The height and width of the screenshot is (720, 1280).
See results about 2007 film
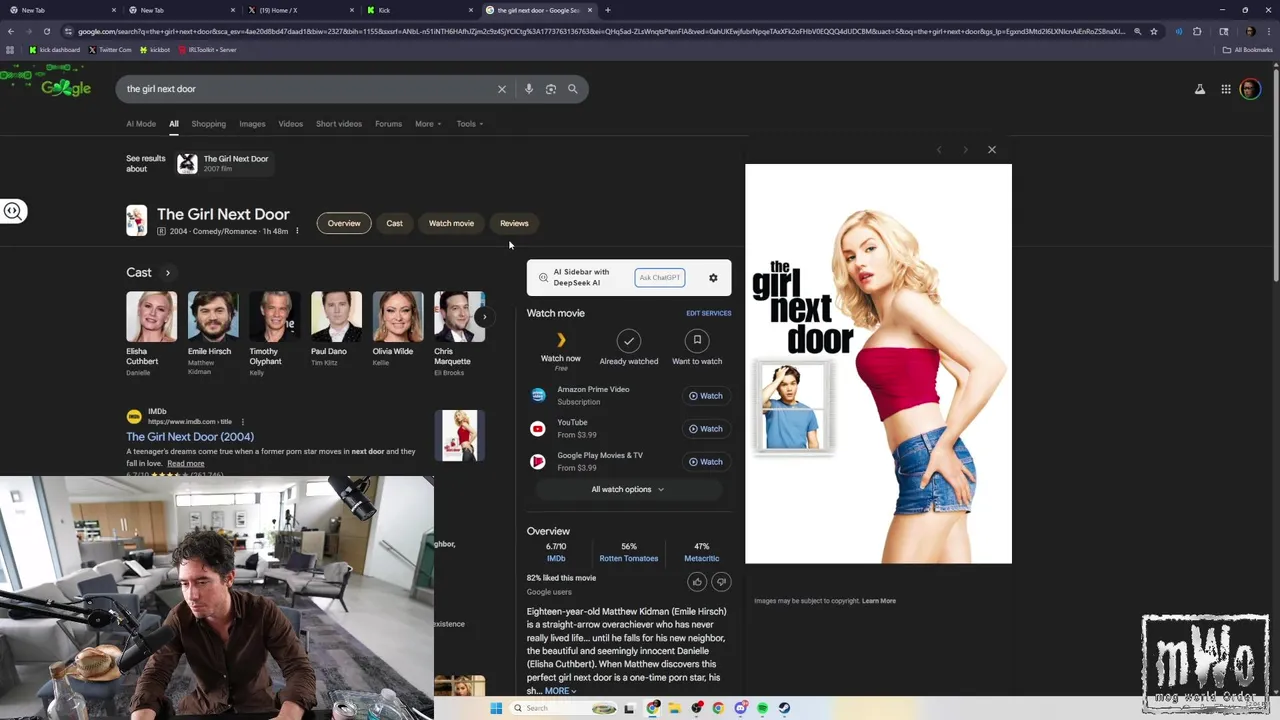[x=223, y=163]
